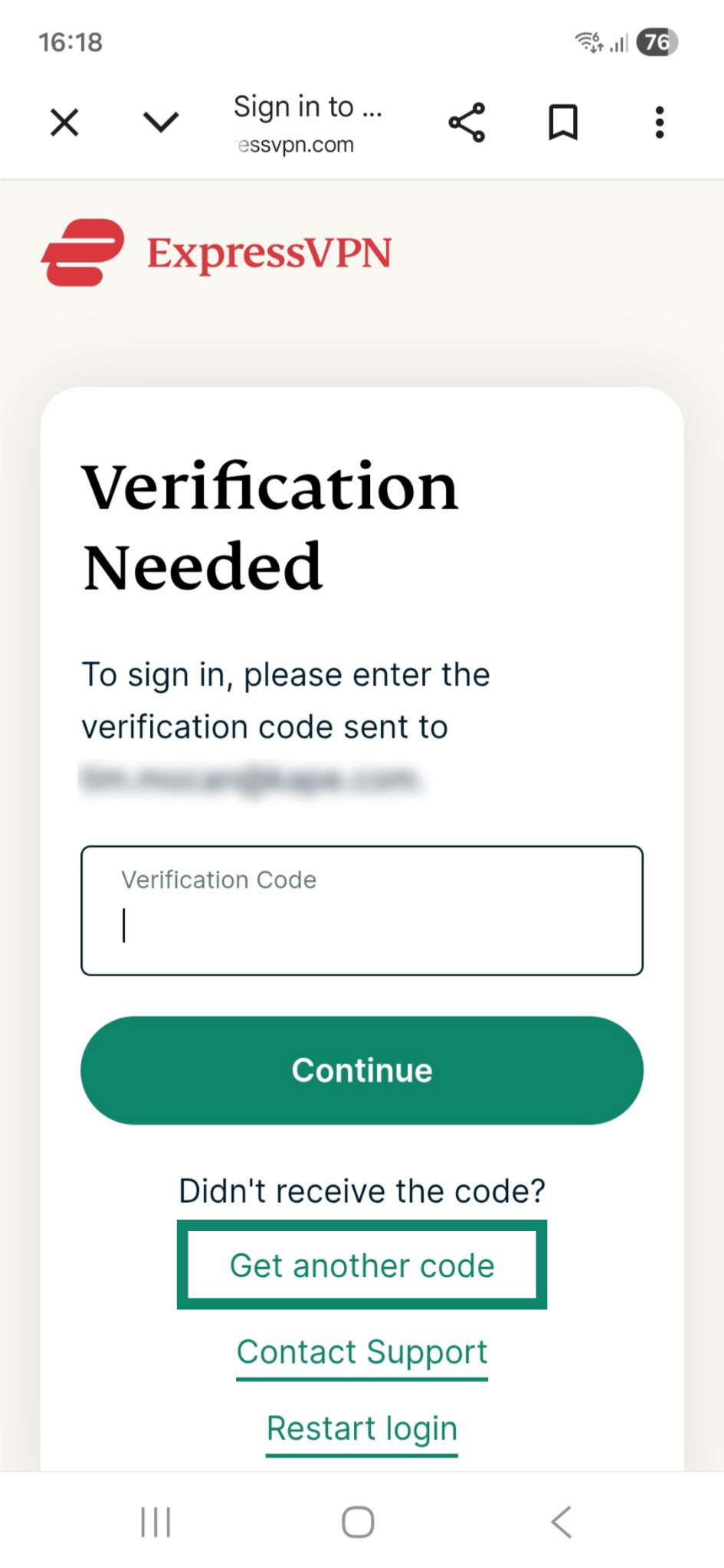Viewport: 724px width, 1568px height.
Task: Tap the Wi-Fi status icon
Action: (588, 41)
